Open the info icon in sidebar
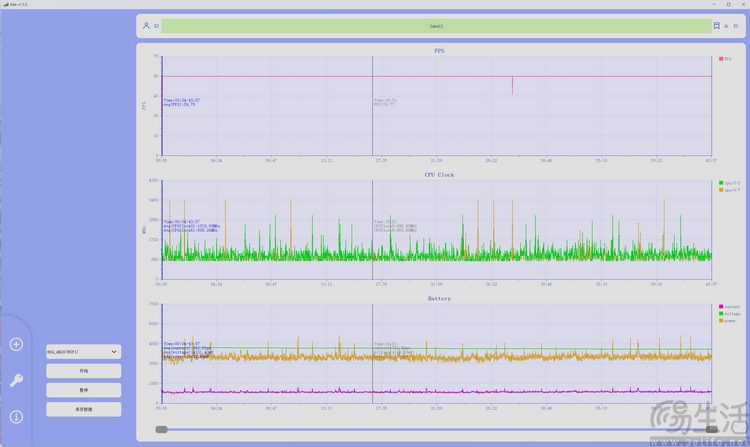The image size is (750, 447). pos(16,416)
